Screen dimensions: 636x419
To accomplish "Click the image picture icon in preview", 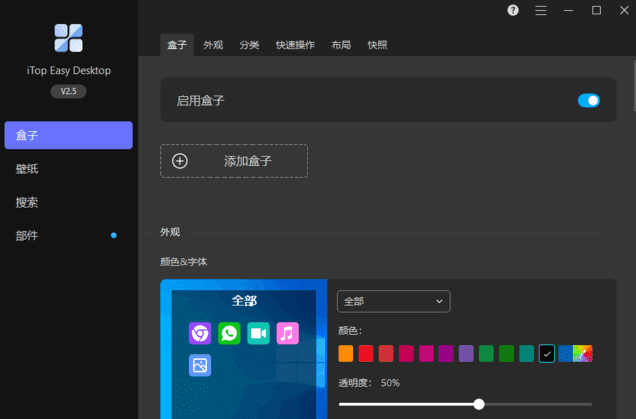I will (x=200, y=365).
